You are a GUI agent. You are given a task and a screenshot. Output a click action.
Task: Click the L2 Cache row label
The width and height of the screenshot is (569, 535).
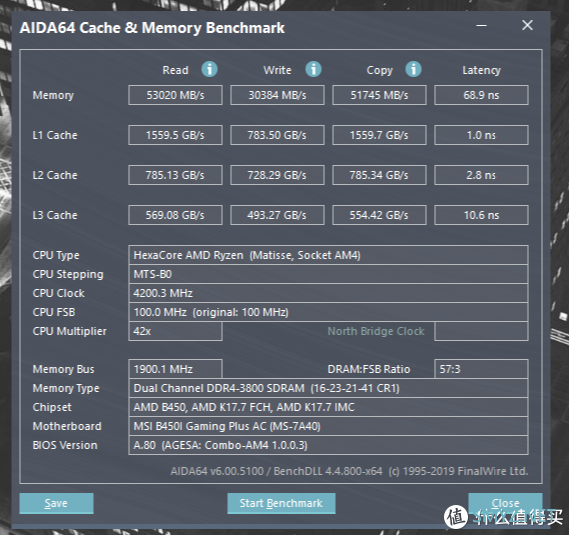click(55, 175)
